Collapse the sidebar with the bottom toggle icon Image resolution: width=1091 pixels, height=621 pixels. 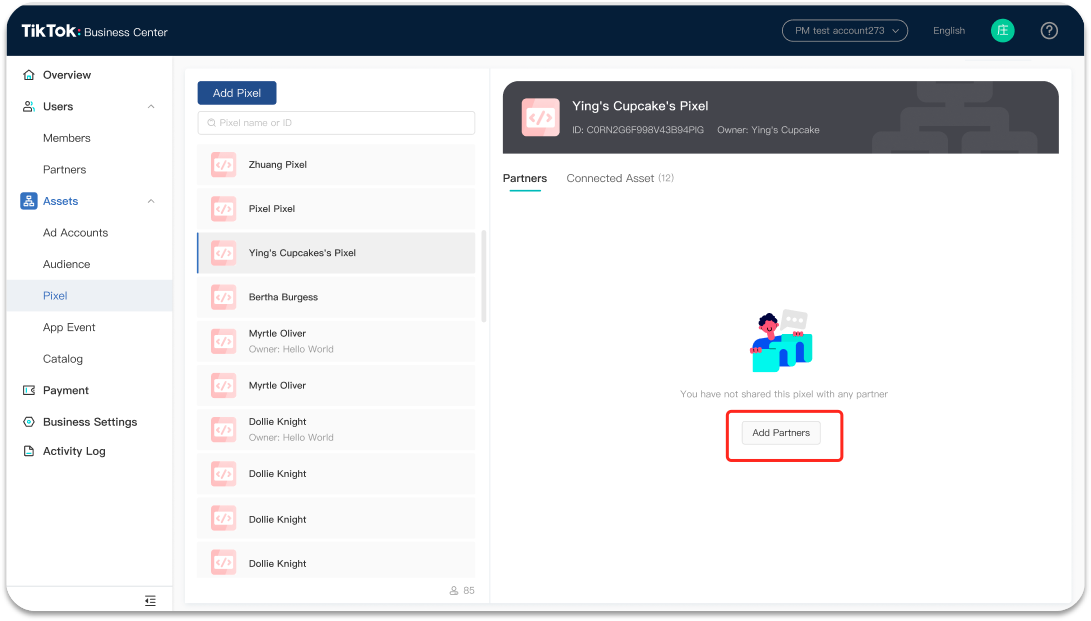pos(150,601)
